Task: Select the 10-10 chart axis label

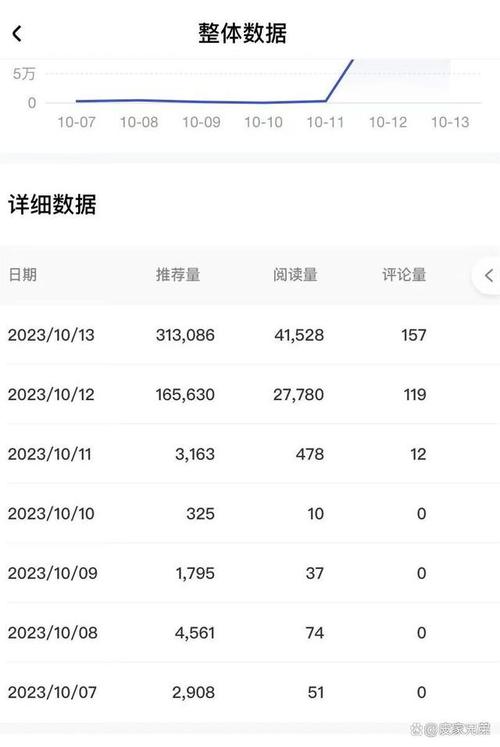Action: 263,122
